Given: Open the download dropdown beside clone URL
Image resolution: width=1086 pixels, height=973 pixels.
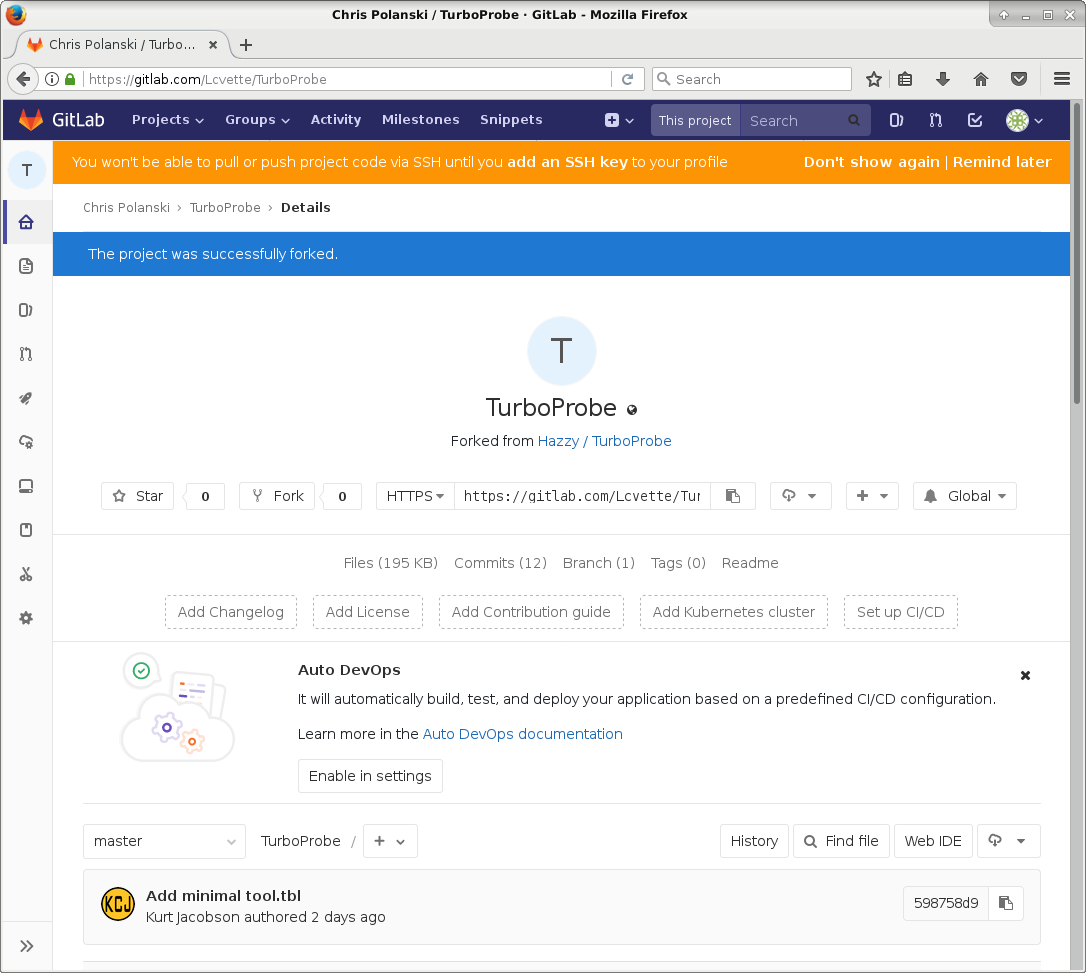Looking at the screenshot, I should point(800,496).
